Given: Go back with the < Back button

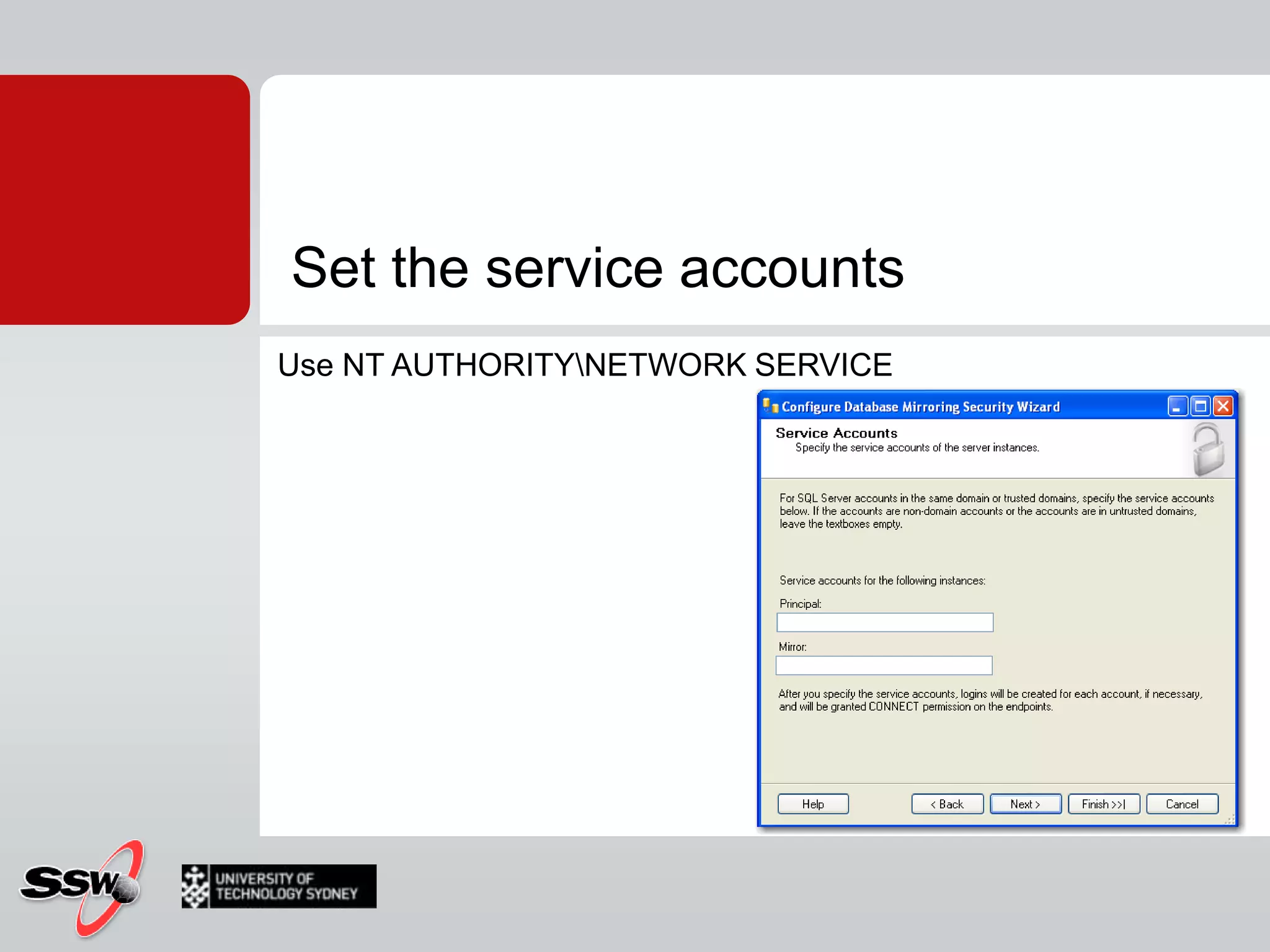Looking at the screenshot, I should coord(947,804).
